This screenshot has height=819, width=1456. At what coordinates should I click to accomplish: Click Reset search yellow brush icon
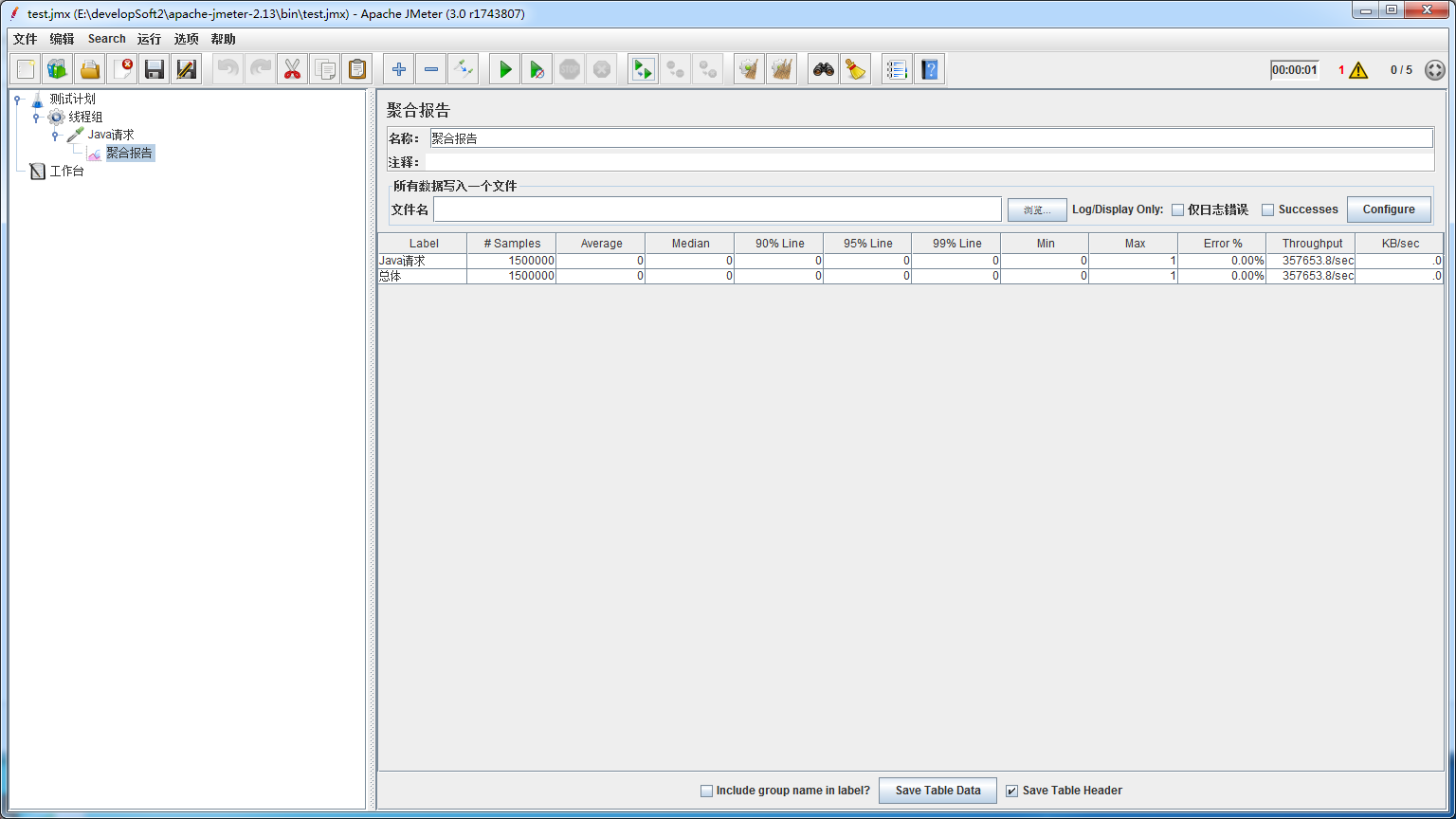tap(856, 69)
